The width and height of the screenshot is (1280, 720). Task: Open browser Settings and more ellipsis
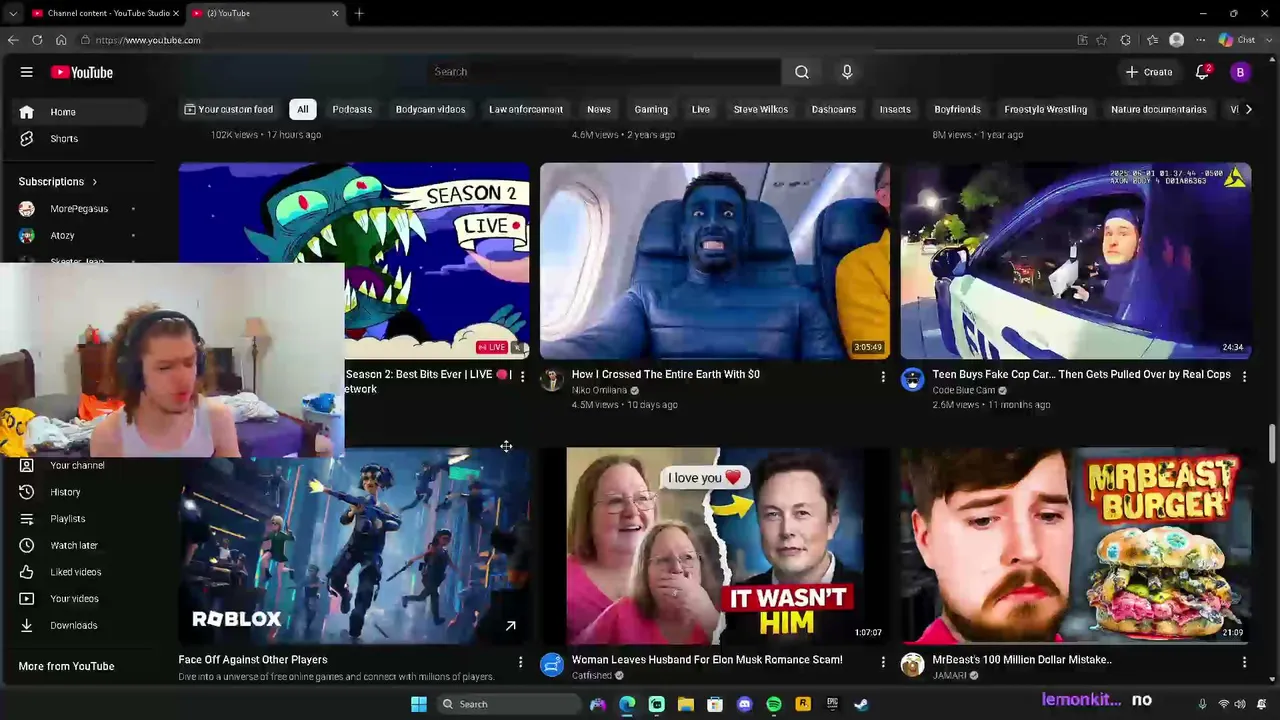click(x=1200, y=40)
